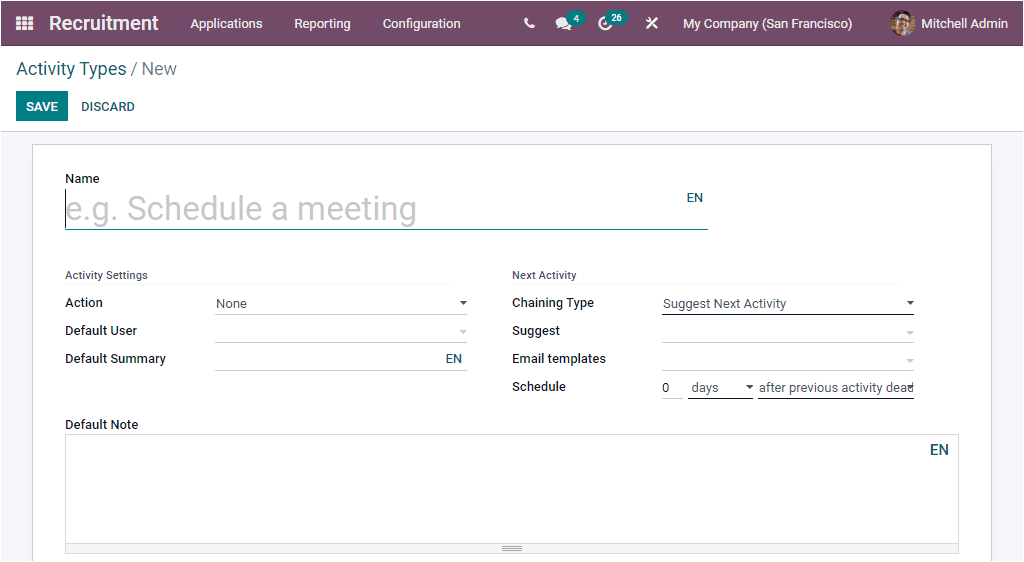Click the phone call icon
The image size is (1024, 562).
(529, 23)
